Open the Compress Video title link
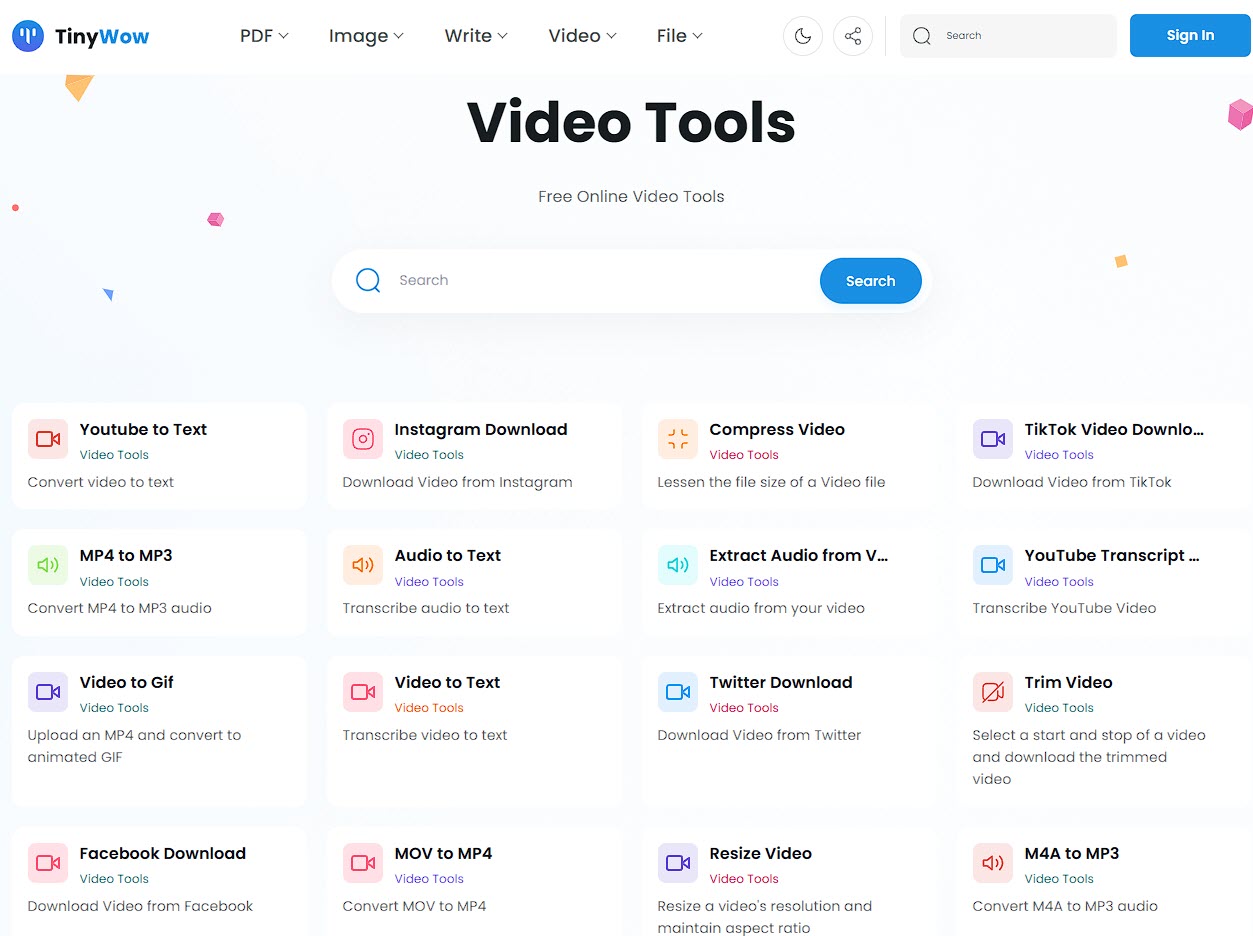The image size is (1253, 936). tap(777, 429)
